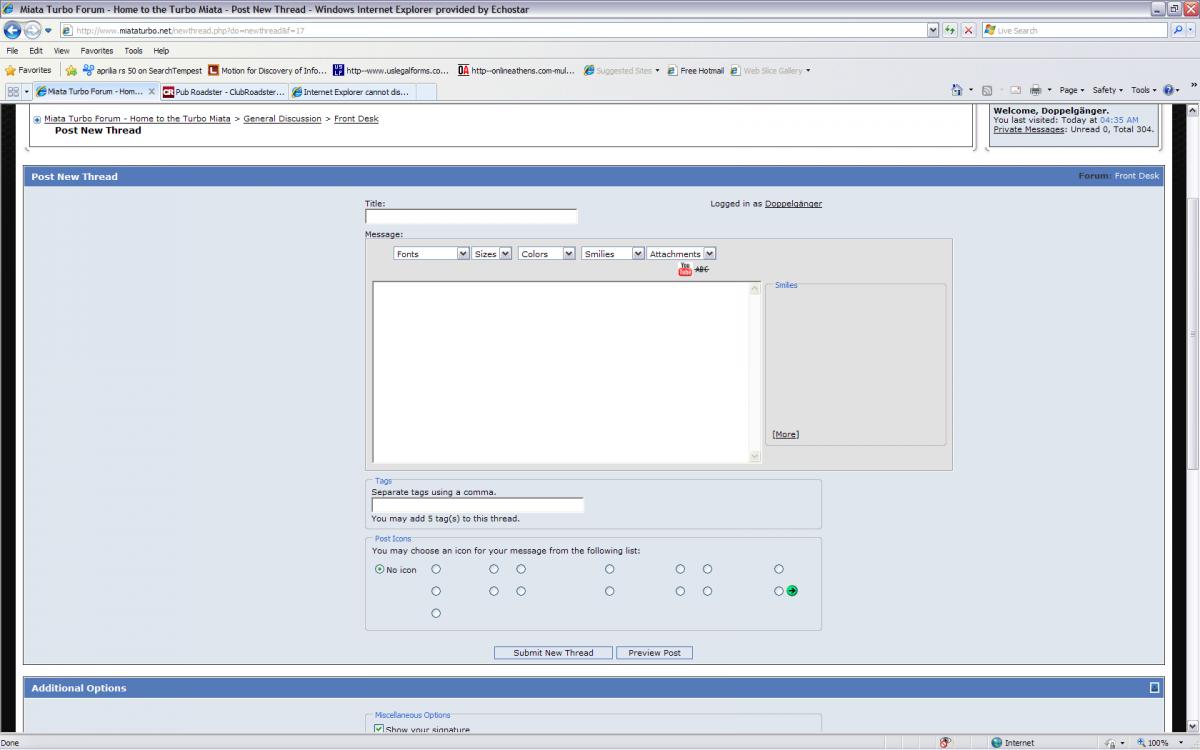Open the Help menu
Screen dimensions: 1200x750
click(x=161, y=50)
